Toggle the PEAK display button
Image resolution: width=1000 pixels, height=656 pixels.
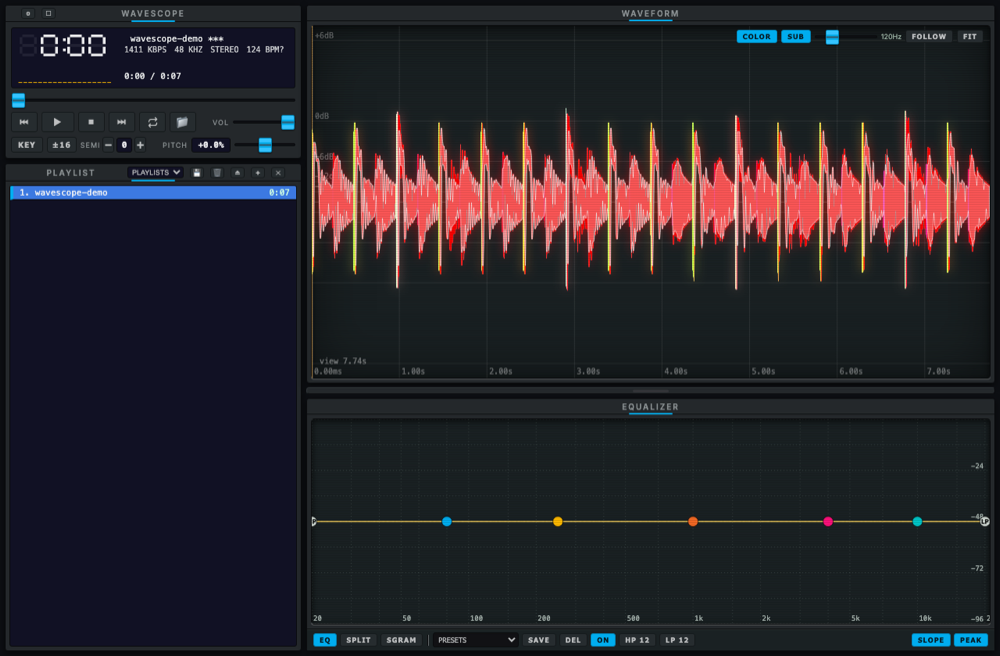click(x=971, y=640)
